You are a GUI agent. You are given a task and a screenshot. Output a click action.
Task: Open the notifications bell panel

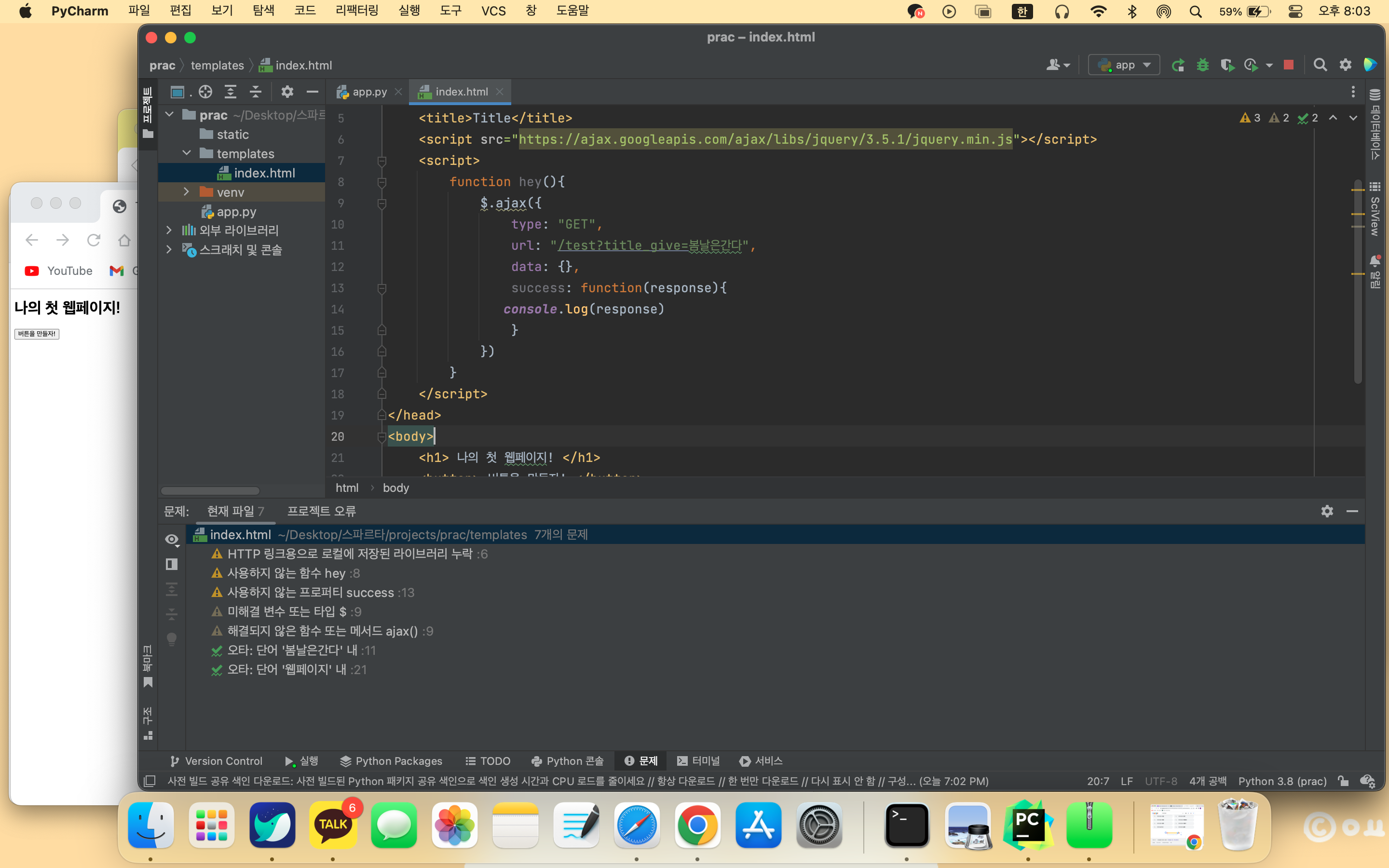(x=1375, y=271)
